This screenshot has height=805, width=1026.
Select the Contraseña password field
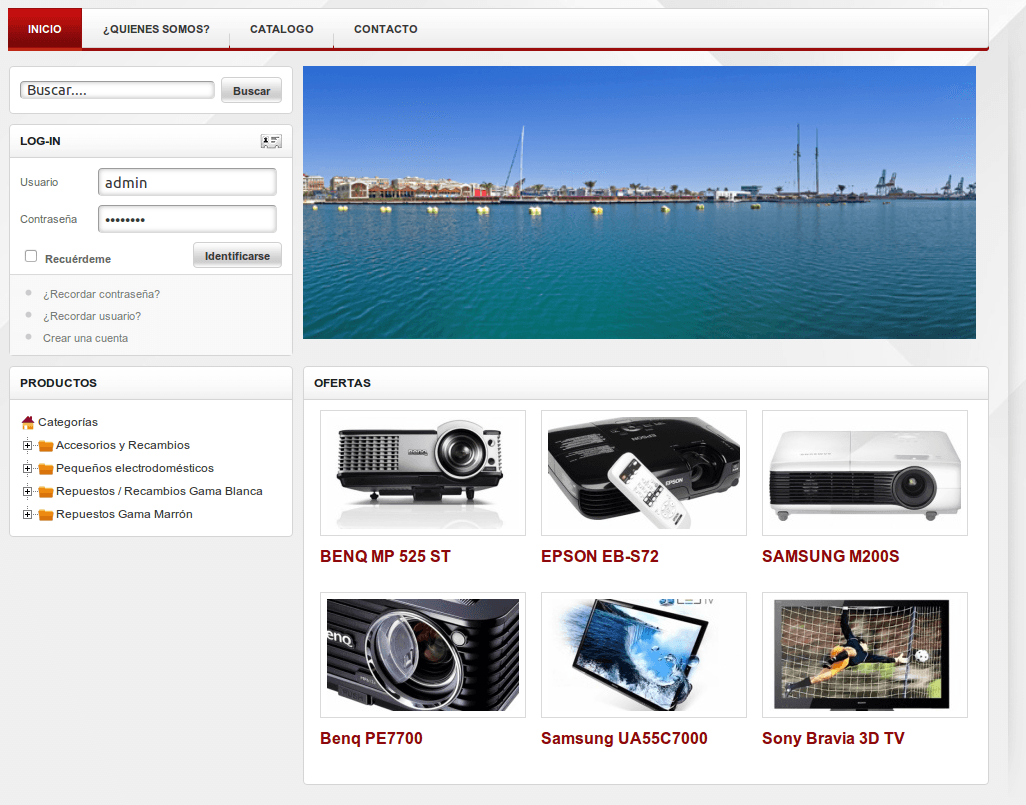tap(187, 219)
